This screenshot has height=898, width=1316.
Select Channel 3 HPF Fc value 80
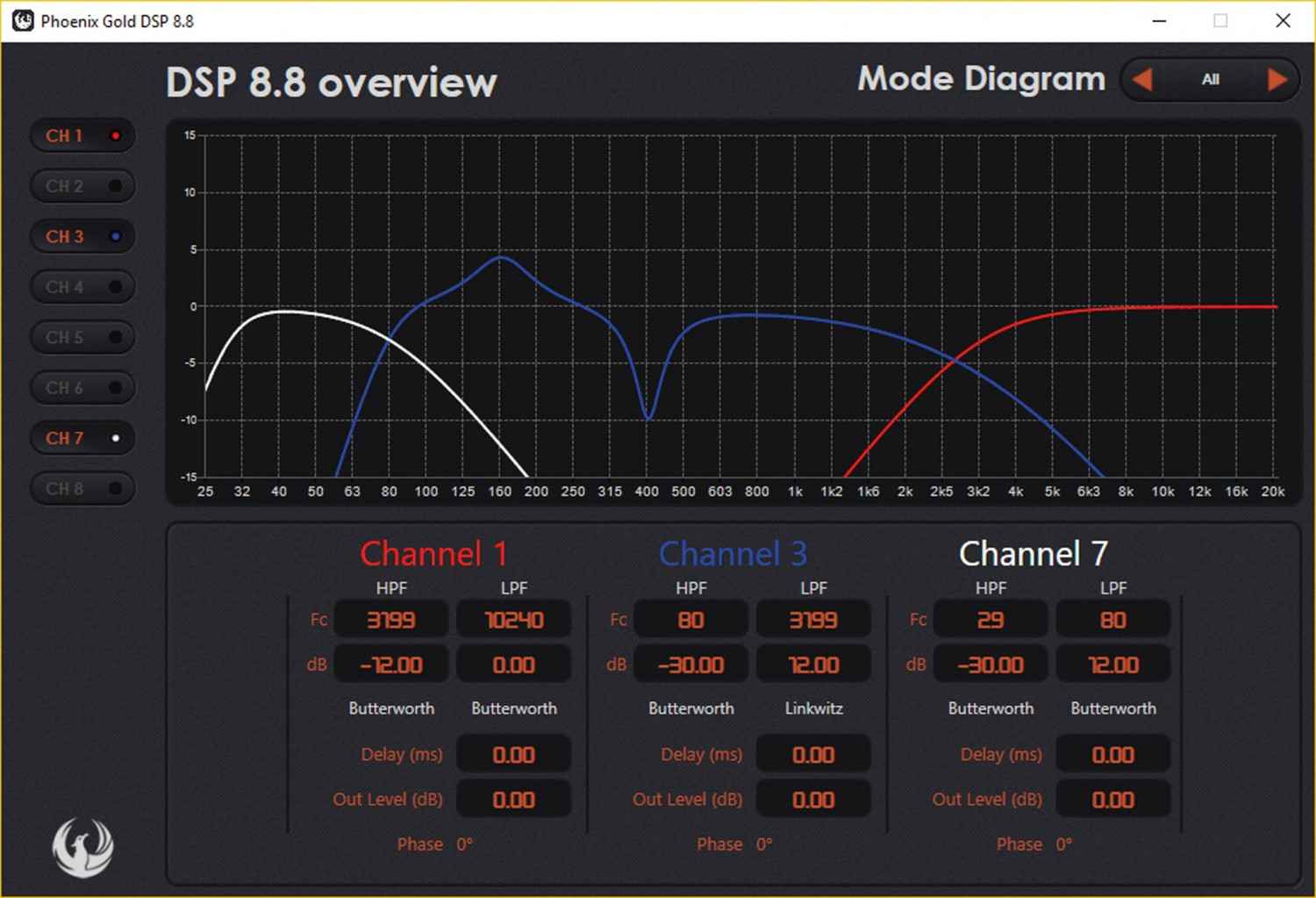691,620
